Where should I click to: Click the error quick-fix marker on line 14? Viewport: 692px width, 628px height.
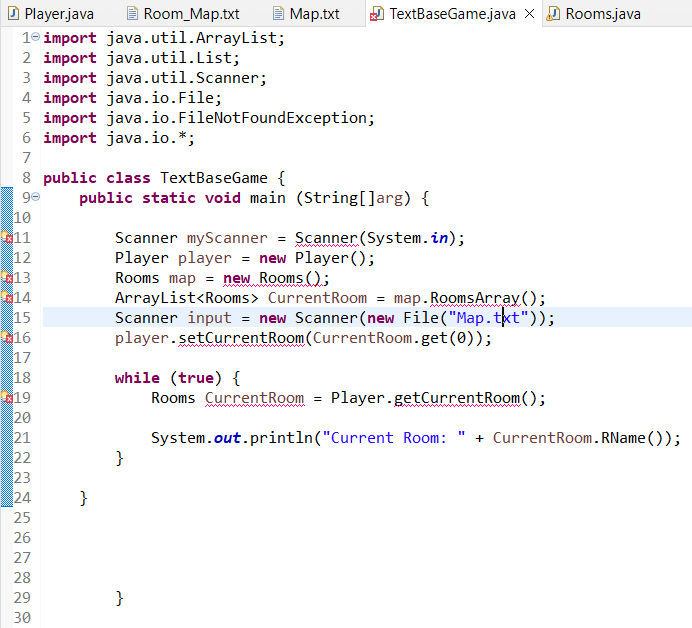point(7,297)
